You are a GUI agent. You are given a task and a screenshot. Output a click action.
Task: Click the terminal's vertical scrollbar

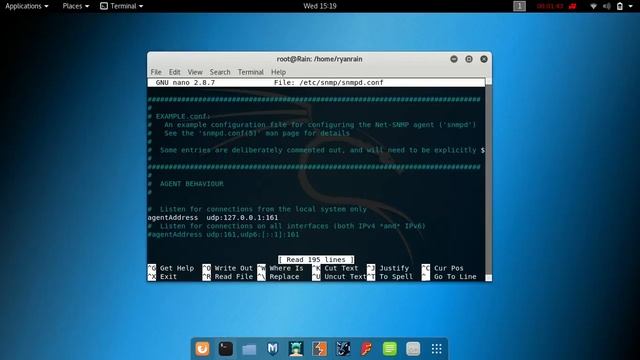point(488,180)
